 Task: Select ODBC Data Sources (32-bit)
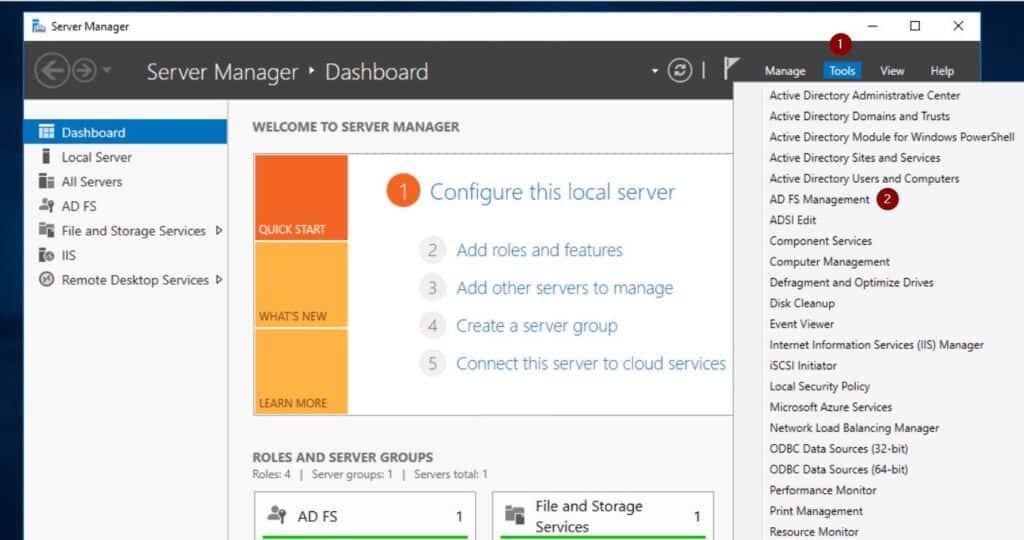tap(839, 449)
